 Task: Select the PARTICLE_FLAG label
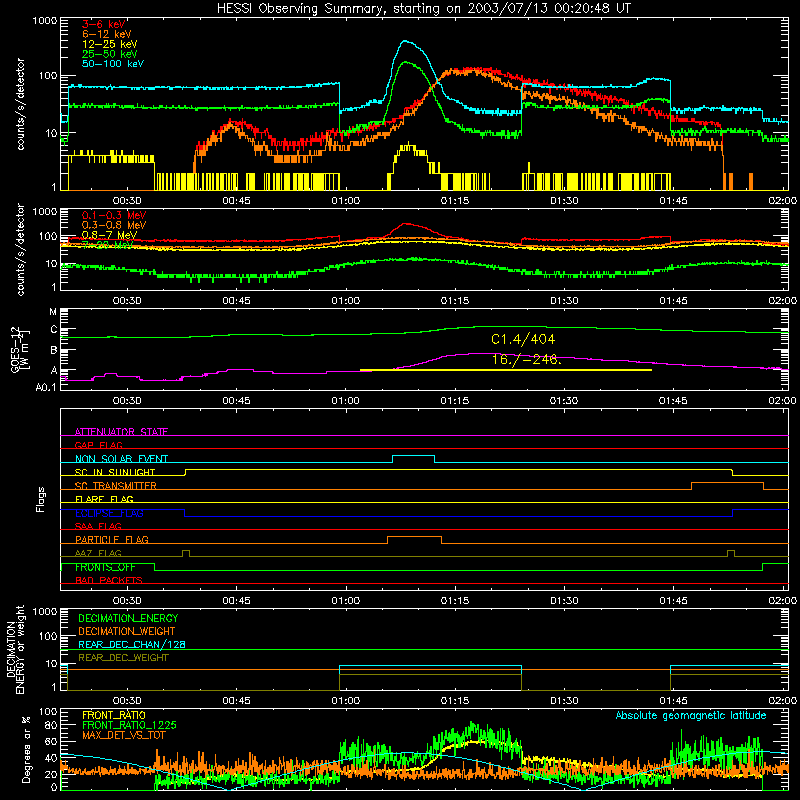[x=112, y=539]
